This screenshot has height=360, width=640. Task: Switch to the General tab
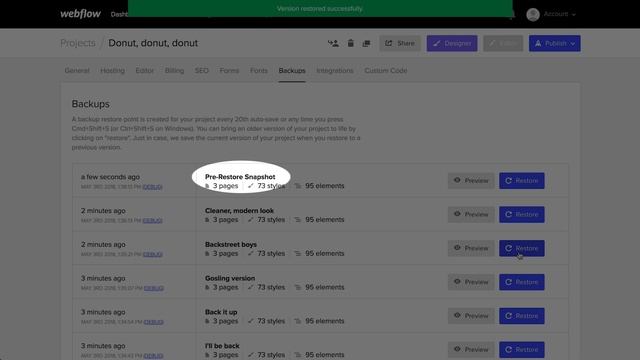(77, 71)
